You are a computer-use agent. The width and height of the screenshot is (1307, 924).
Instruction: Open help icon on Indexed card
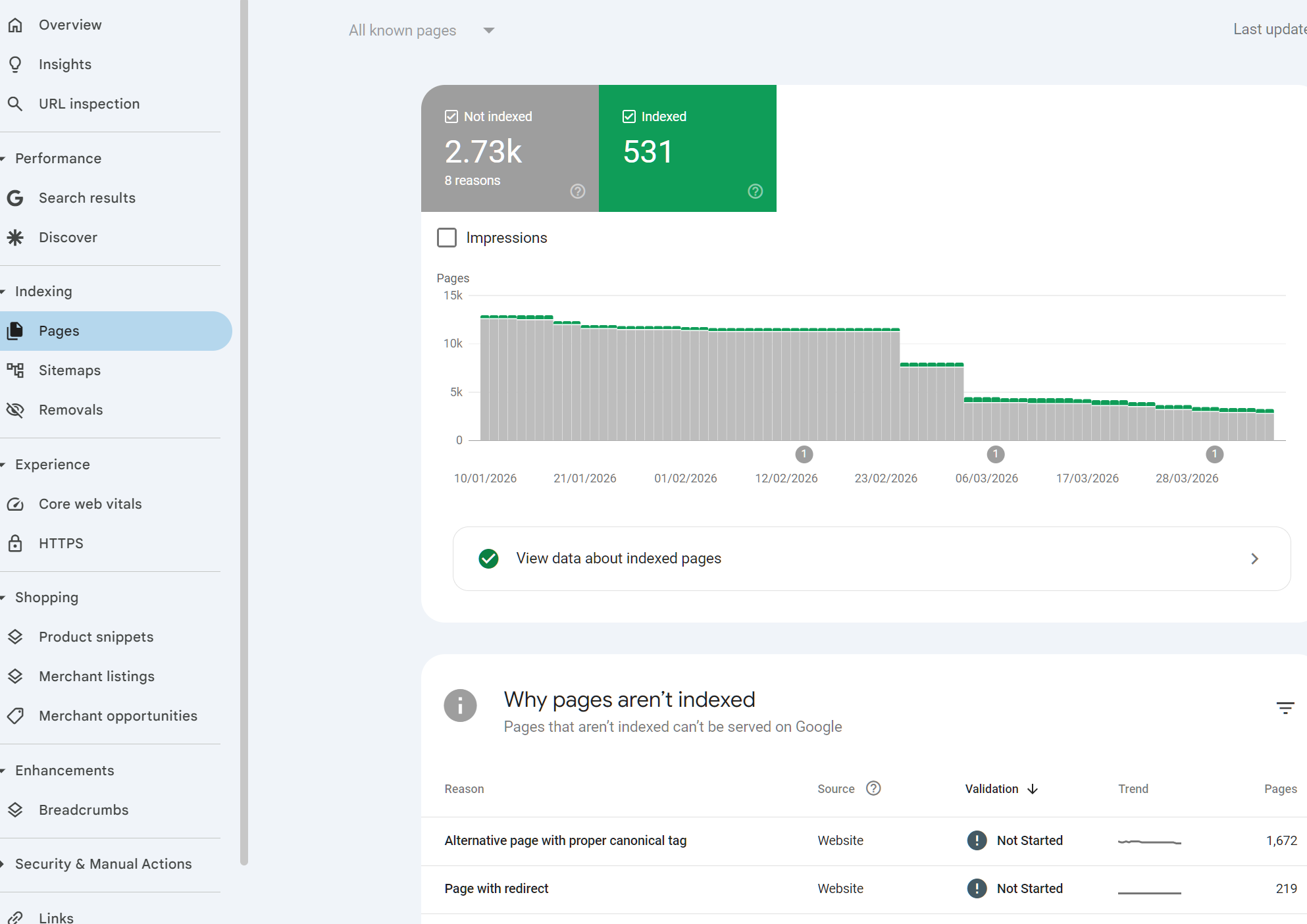click(755, 192)
